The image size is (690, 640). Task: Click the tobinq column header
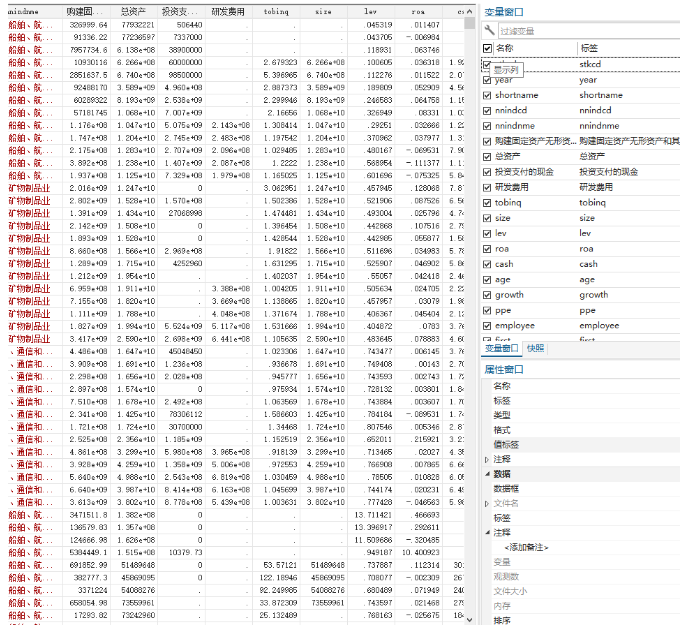(276, 12)
